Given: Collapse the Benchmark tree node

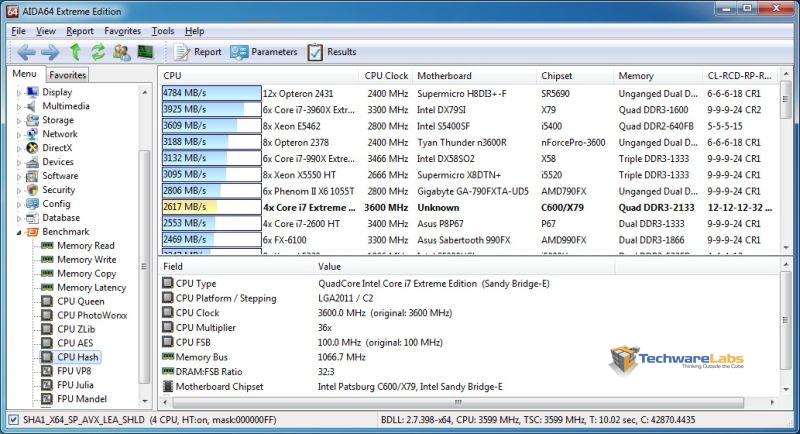Looking at the screenshot, I should coord(19,233).
